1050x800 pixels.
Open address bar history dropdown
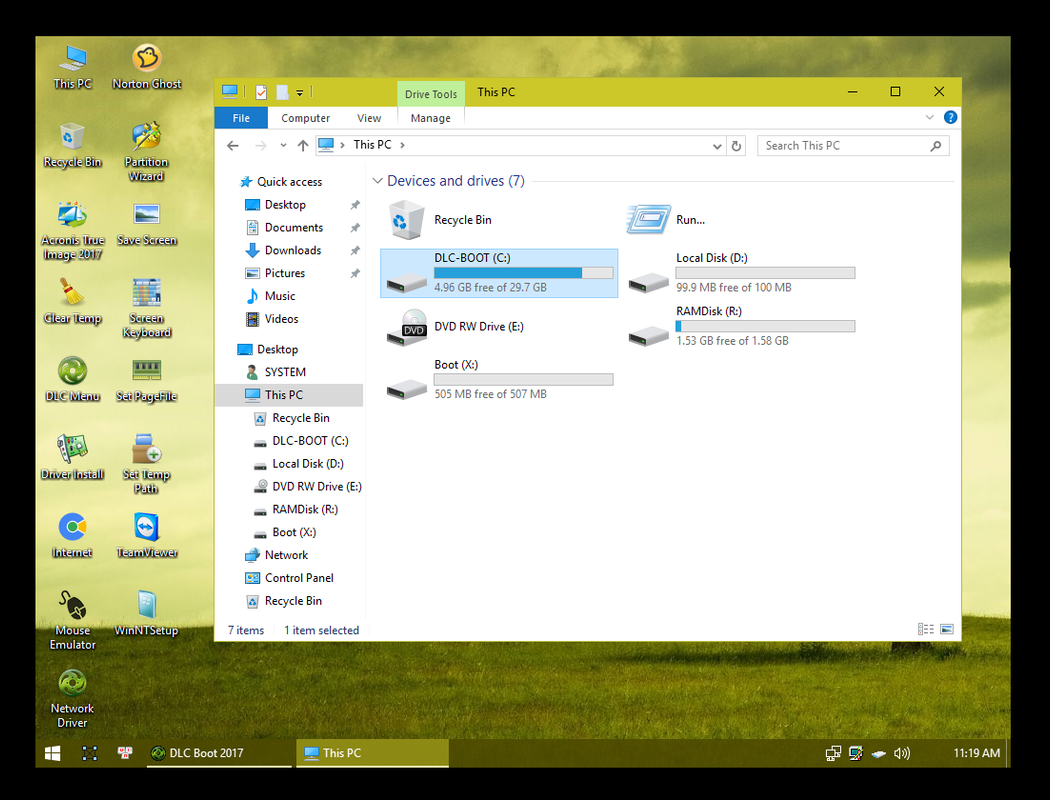click(x=717, y=146)
